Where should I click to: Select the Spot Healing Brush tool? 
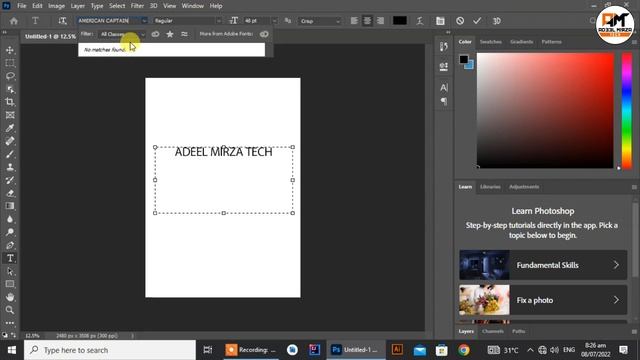(10, 141)
